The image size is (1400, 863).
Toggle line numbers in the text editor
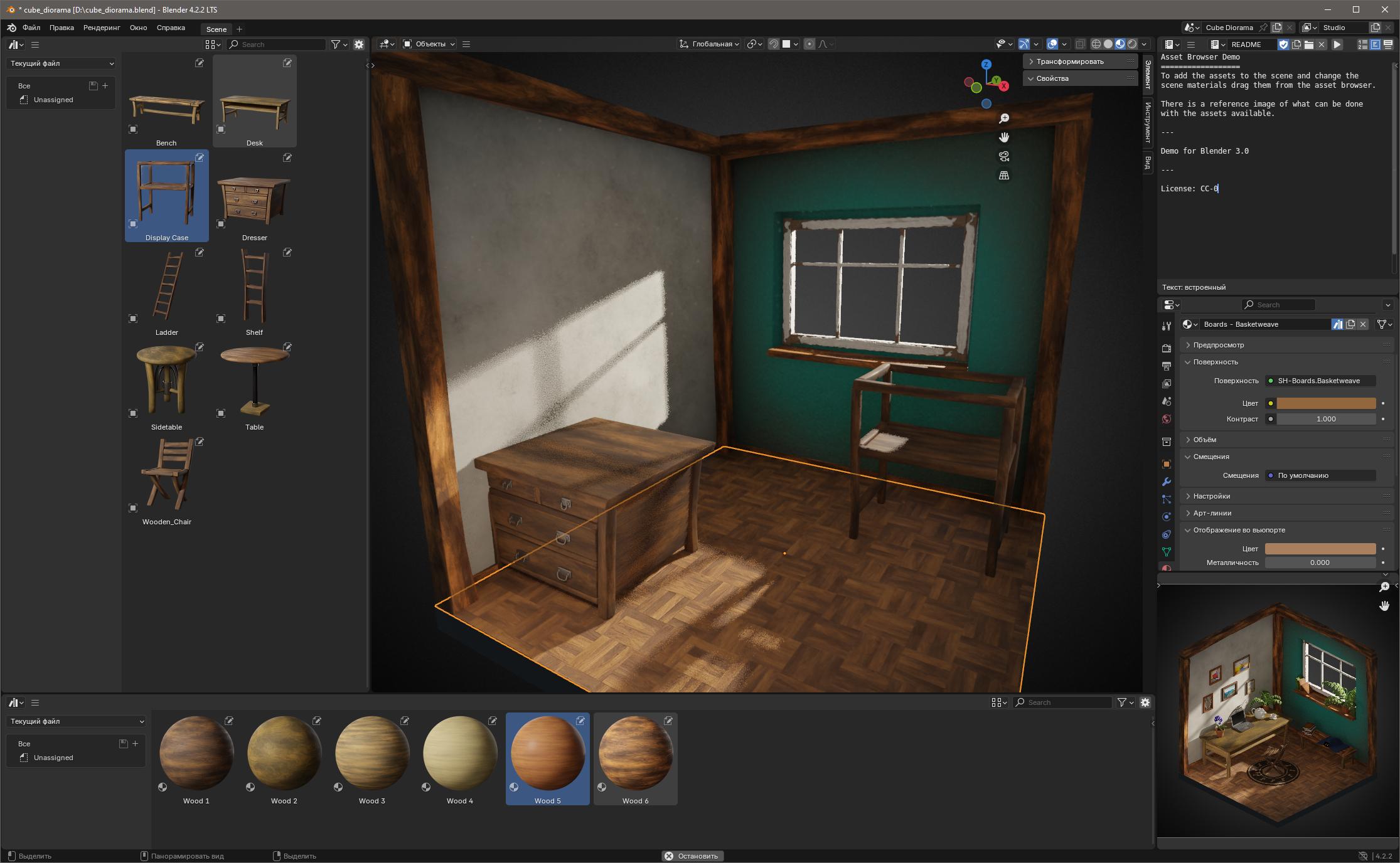pos(1363,45)
